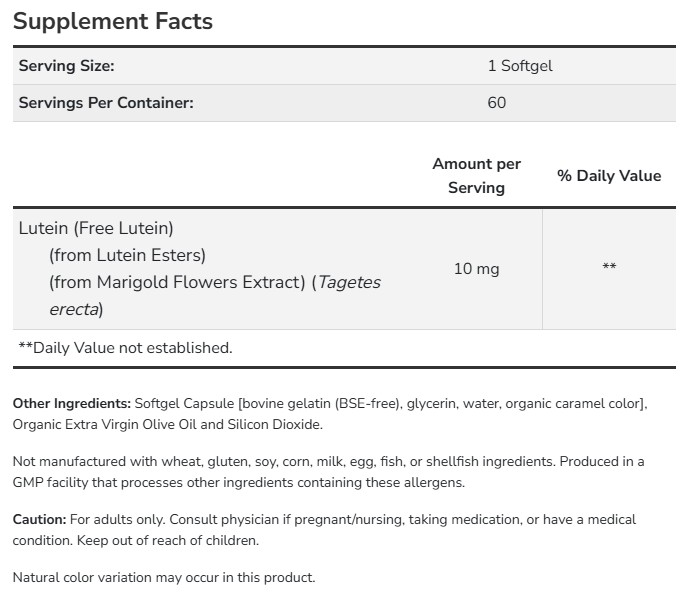
Task: Select the 1 Softgel value
Action: point(520,66)
